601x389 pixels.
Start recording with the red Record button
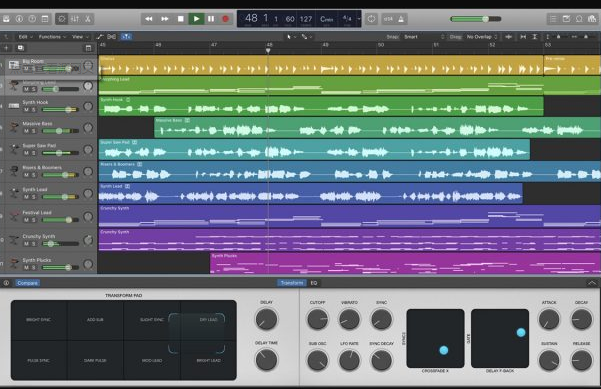click(225, 19)
